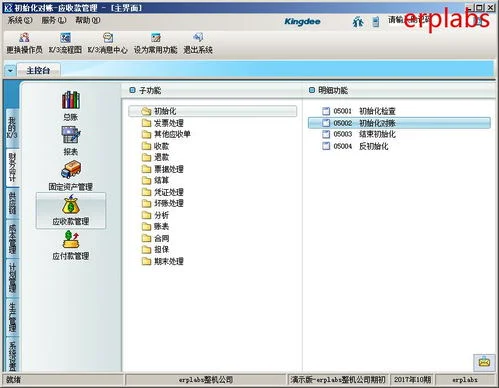Expand the dropdown arrow left of 主控台
The height and width of the screenshot is (388, 499).
coord(10,71)
